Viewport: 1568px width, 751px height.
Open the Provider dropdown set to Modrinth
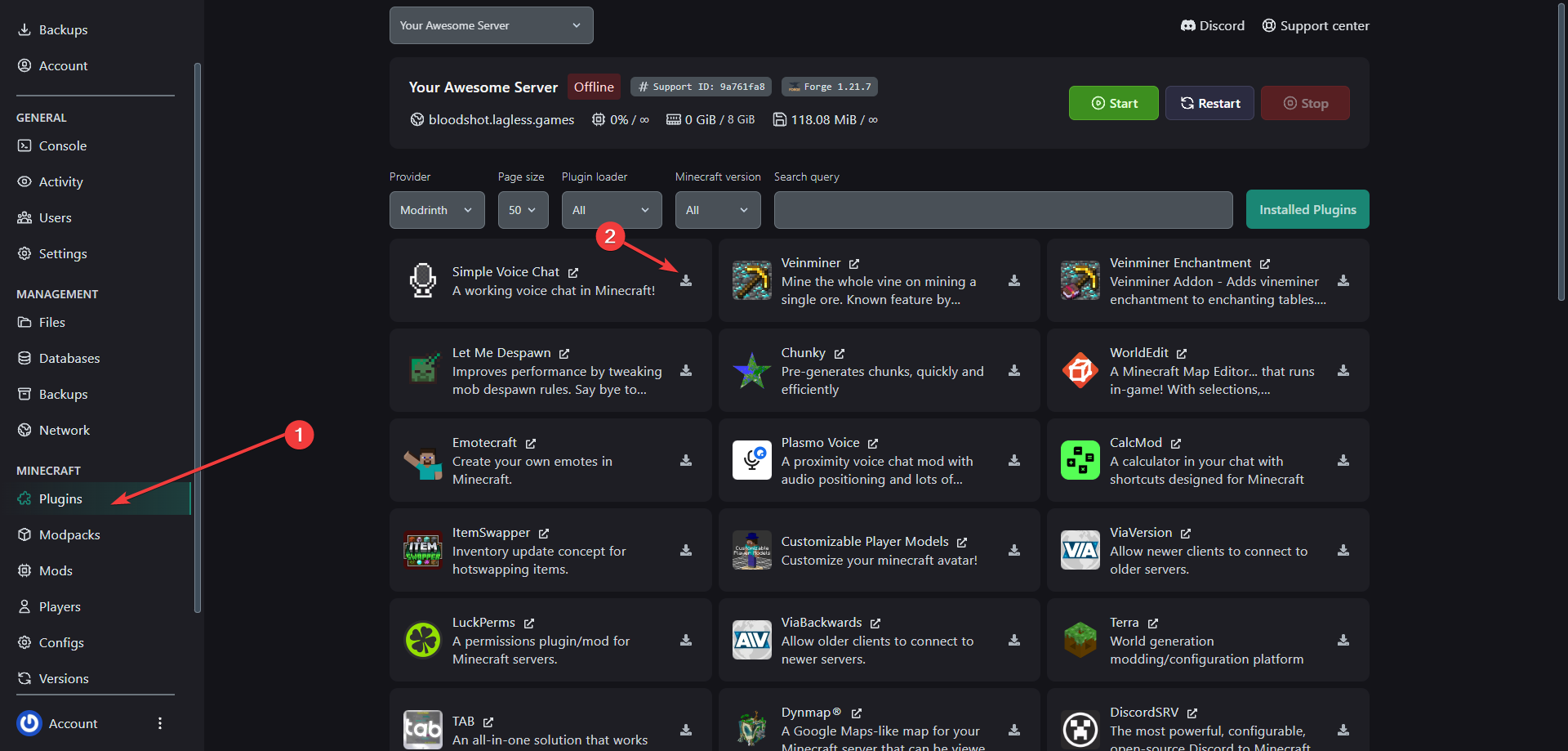(437, 210)
